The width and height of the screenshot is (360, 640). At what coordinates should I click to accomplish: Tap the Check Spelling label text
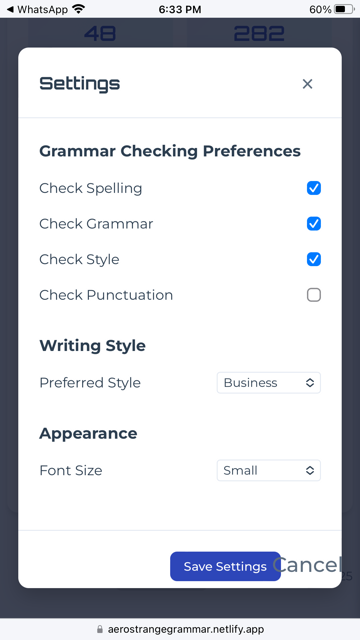point(91,188)
